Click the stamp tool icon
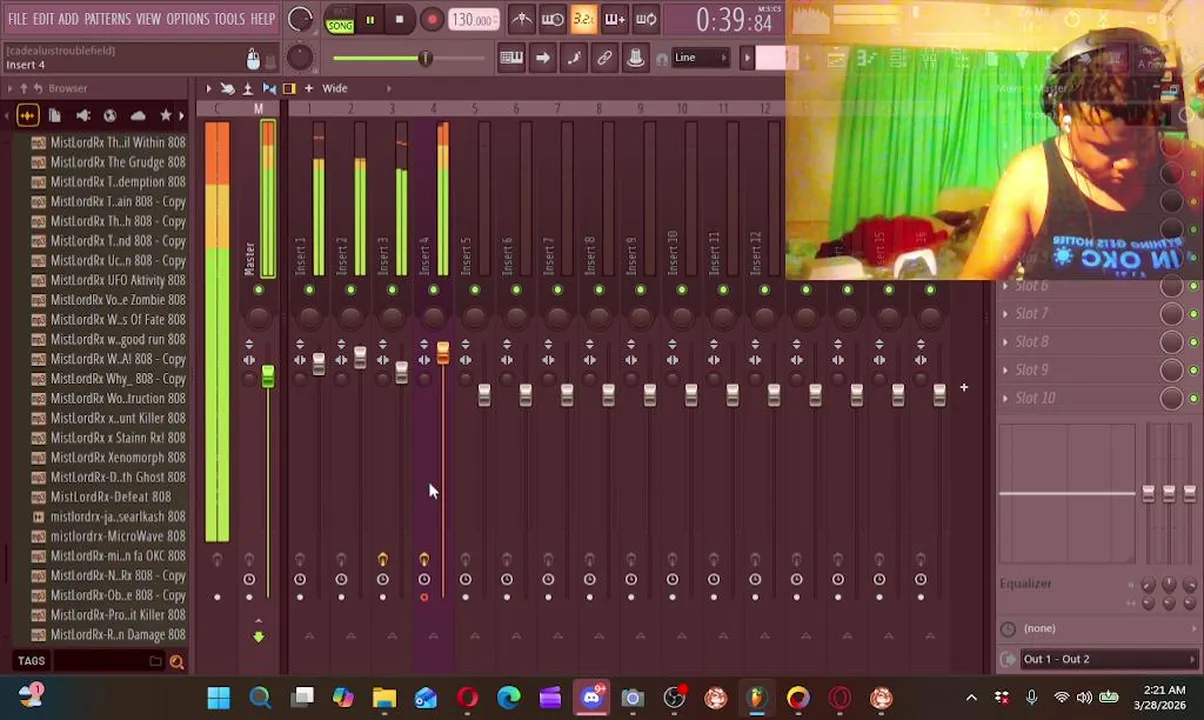The width and height of the screenshot is (1204, 720). point(635,58)
